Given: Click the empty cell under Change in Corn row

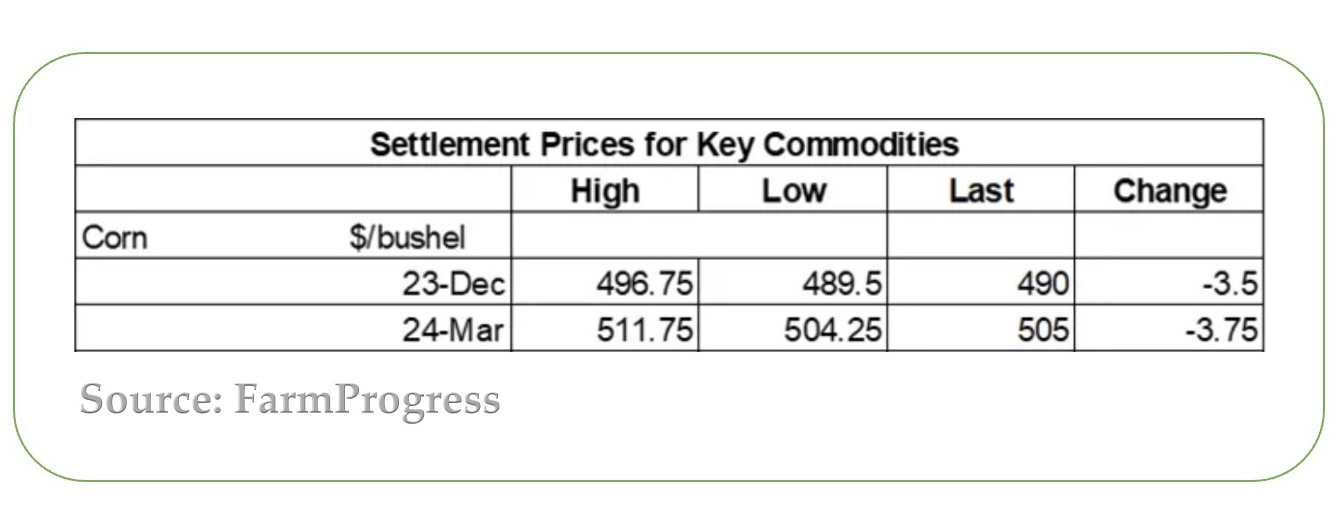Looking at the screenshot, I should pos(1169,235).
